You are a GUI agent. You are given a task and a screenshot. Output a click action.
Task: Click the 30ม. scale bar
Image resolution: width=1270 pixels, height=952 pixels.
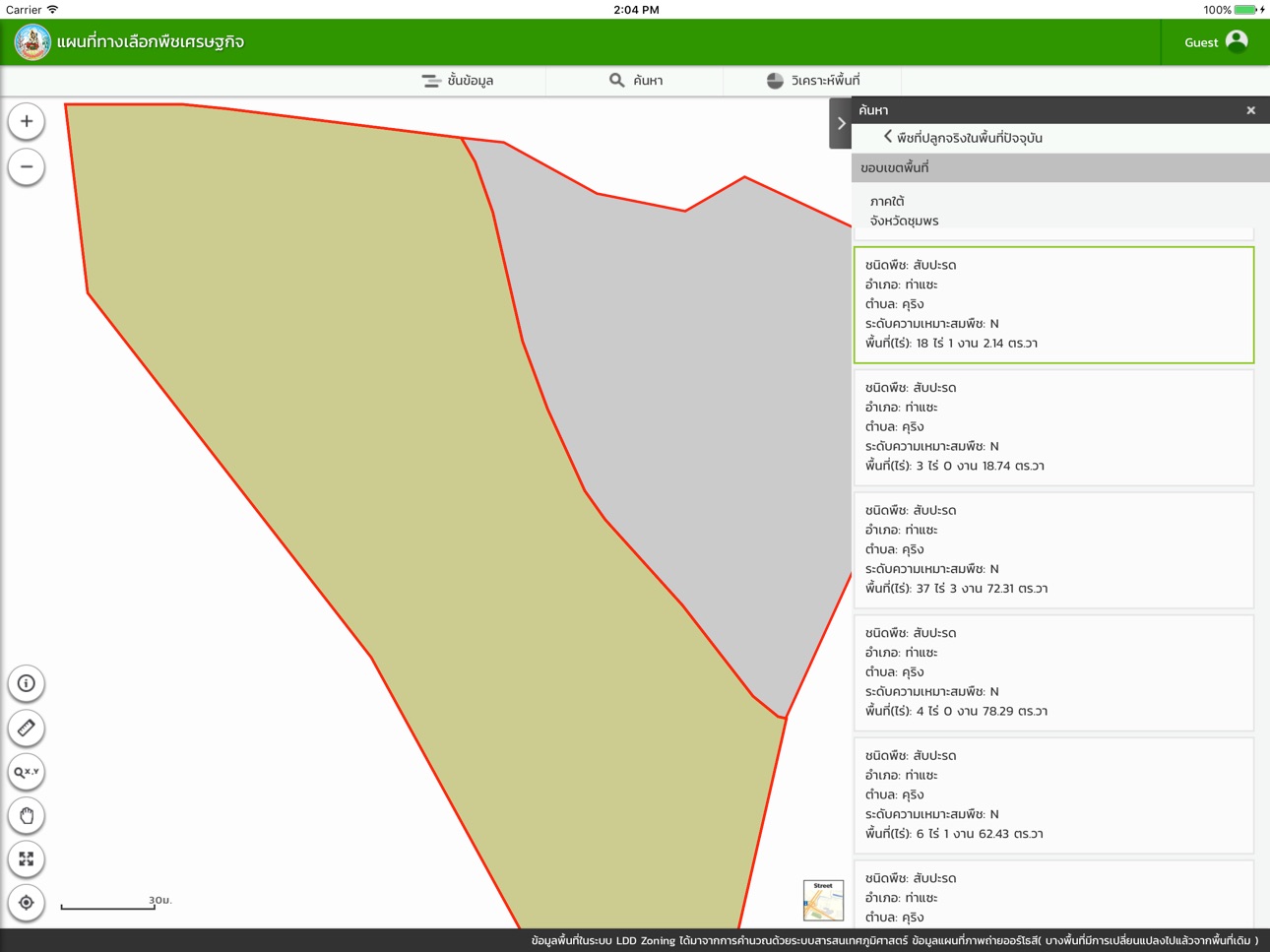(x=116, y=903)
